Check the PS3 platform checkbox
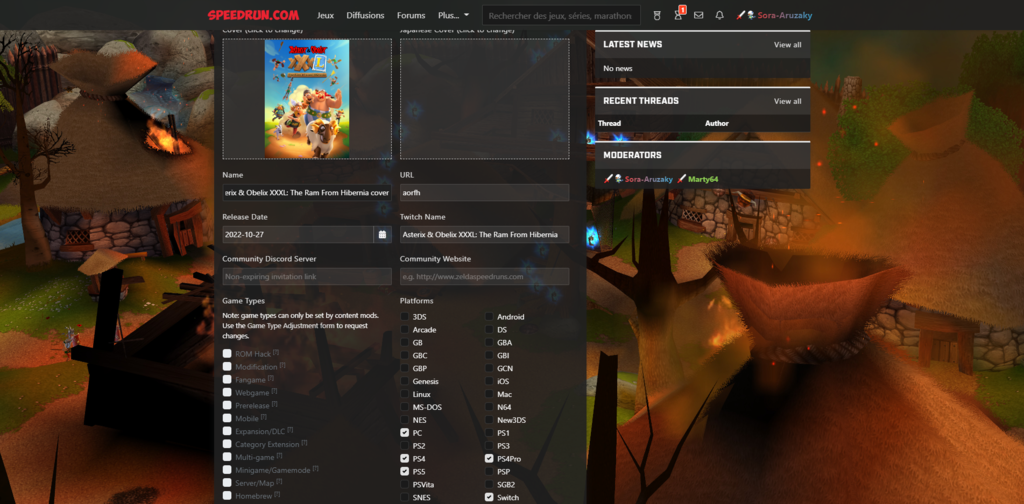This screenshot has height=504, width=1024. click(x=489, y=446)
